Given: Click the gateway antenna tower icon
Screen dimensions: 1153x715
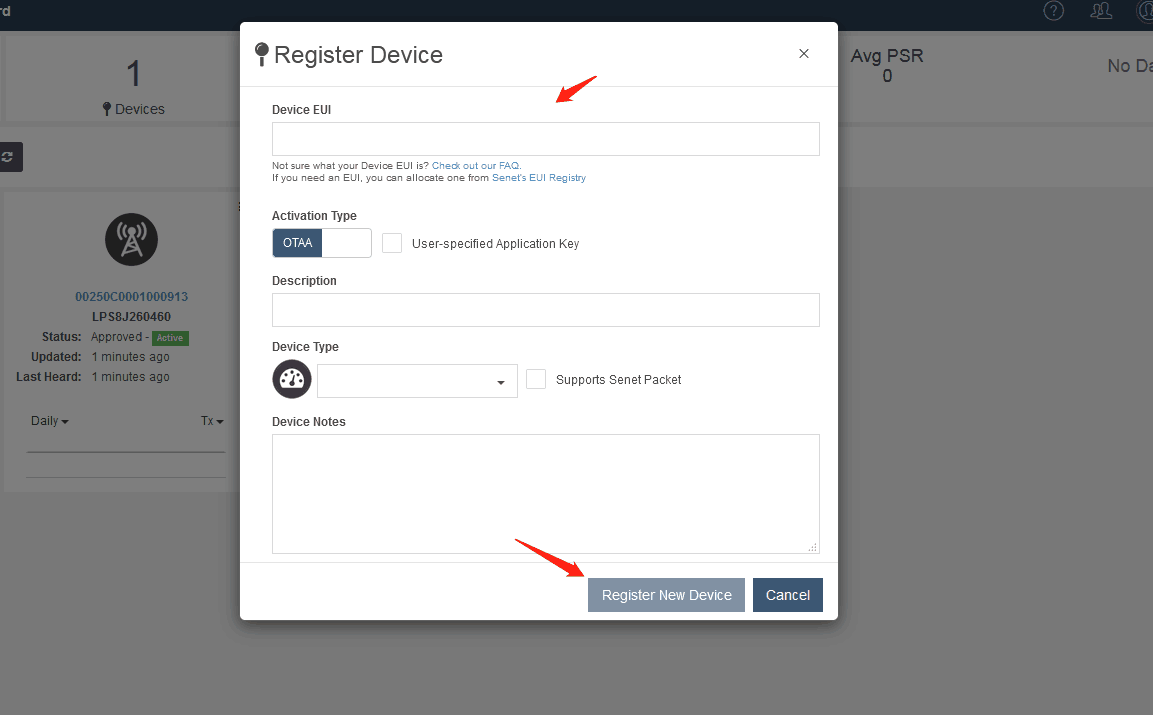Looking at the screenshot, I should coord(132,240).
